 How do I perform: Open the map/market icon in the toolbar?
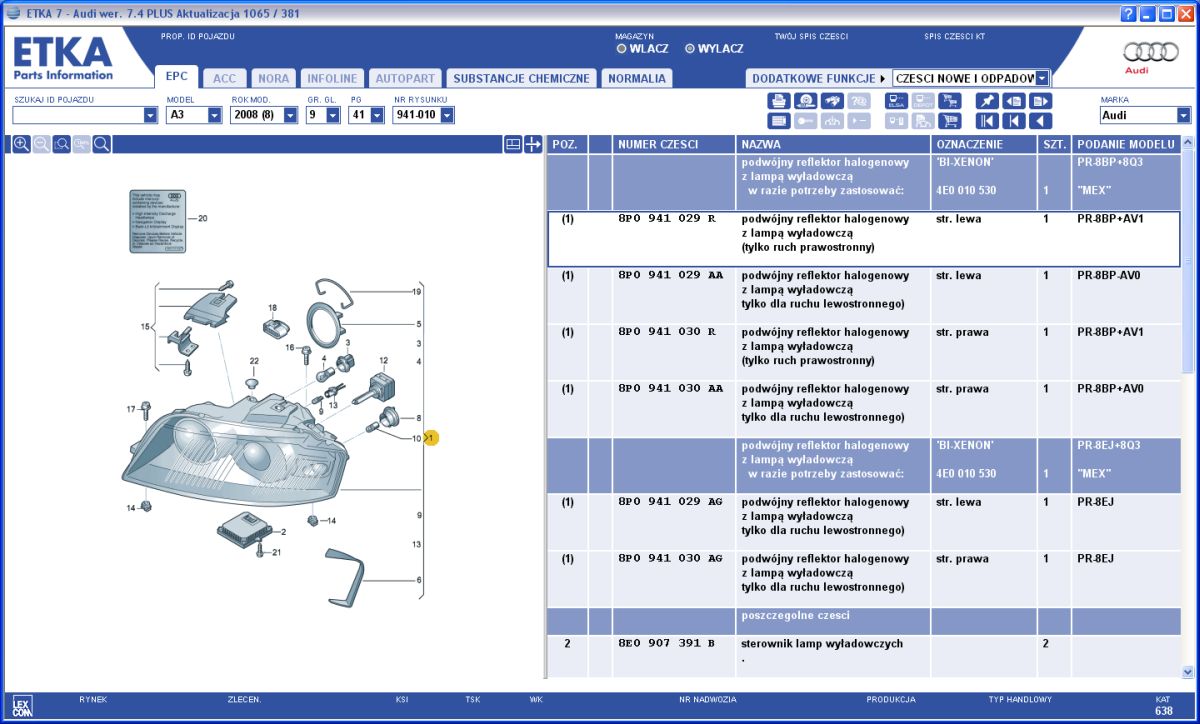click(832, 101)
